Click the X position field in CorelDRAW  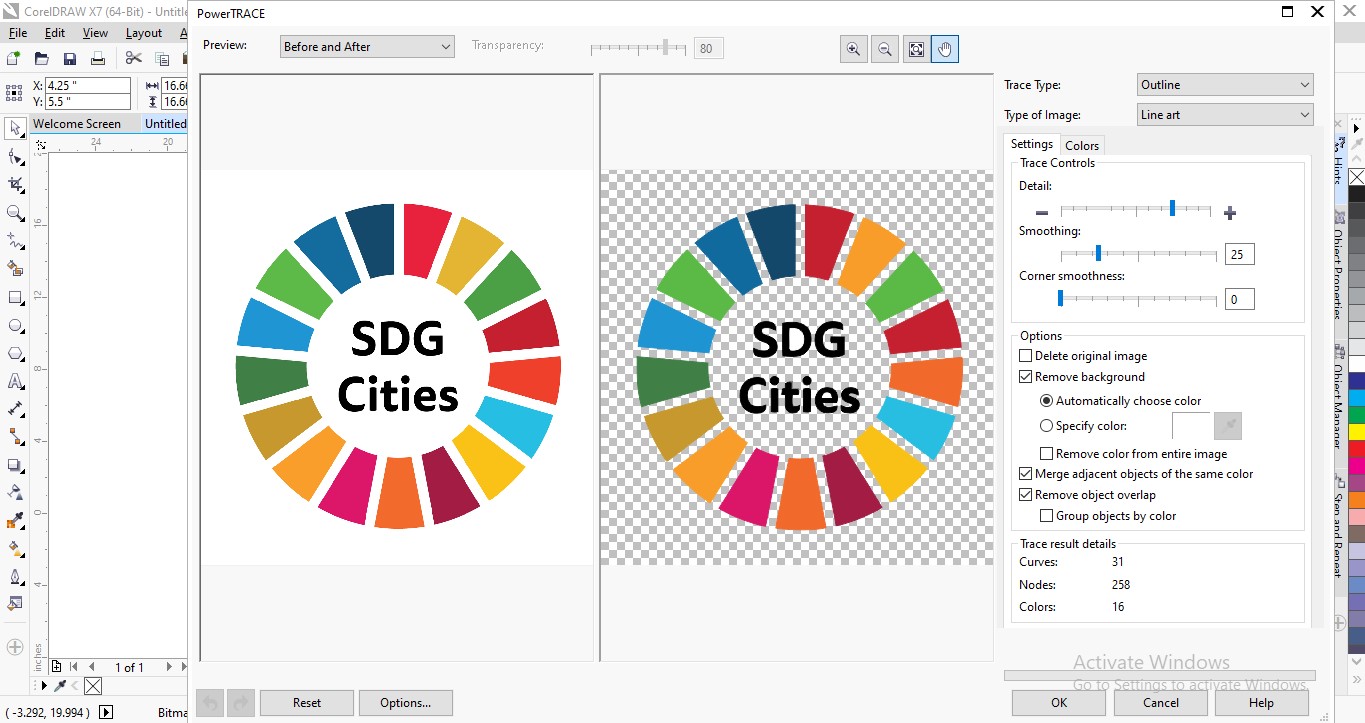88,85
